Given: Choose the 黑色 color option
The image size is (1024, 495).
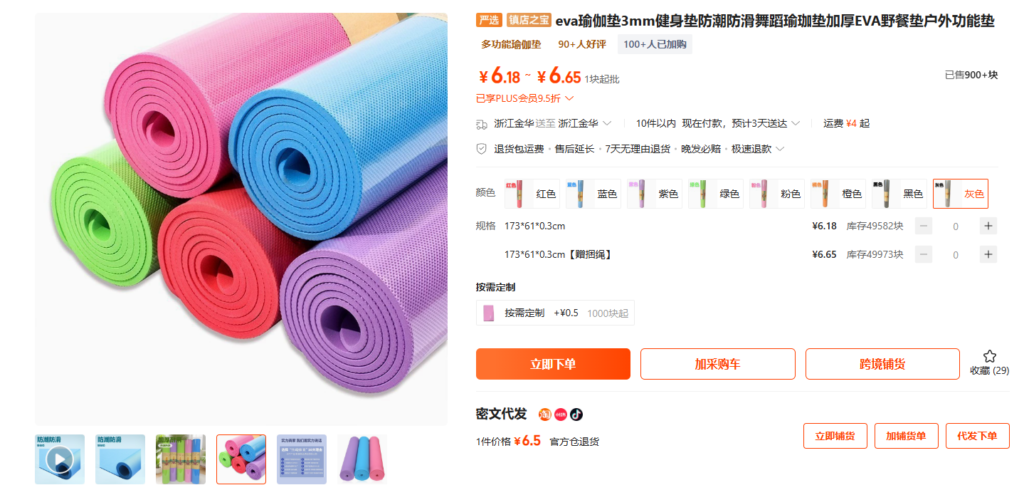Looking at the screenshot, I should pos(899,194).
